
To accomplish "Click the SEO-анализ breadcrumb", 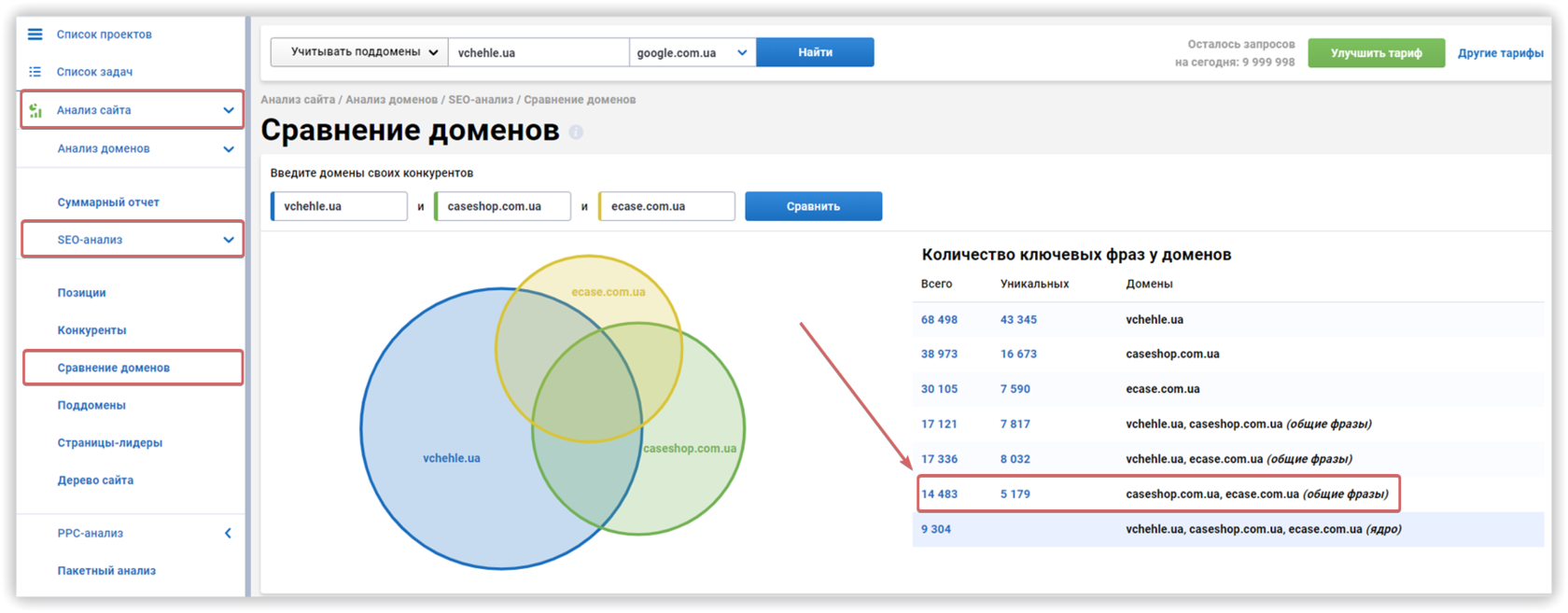I will 481,100.
